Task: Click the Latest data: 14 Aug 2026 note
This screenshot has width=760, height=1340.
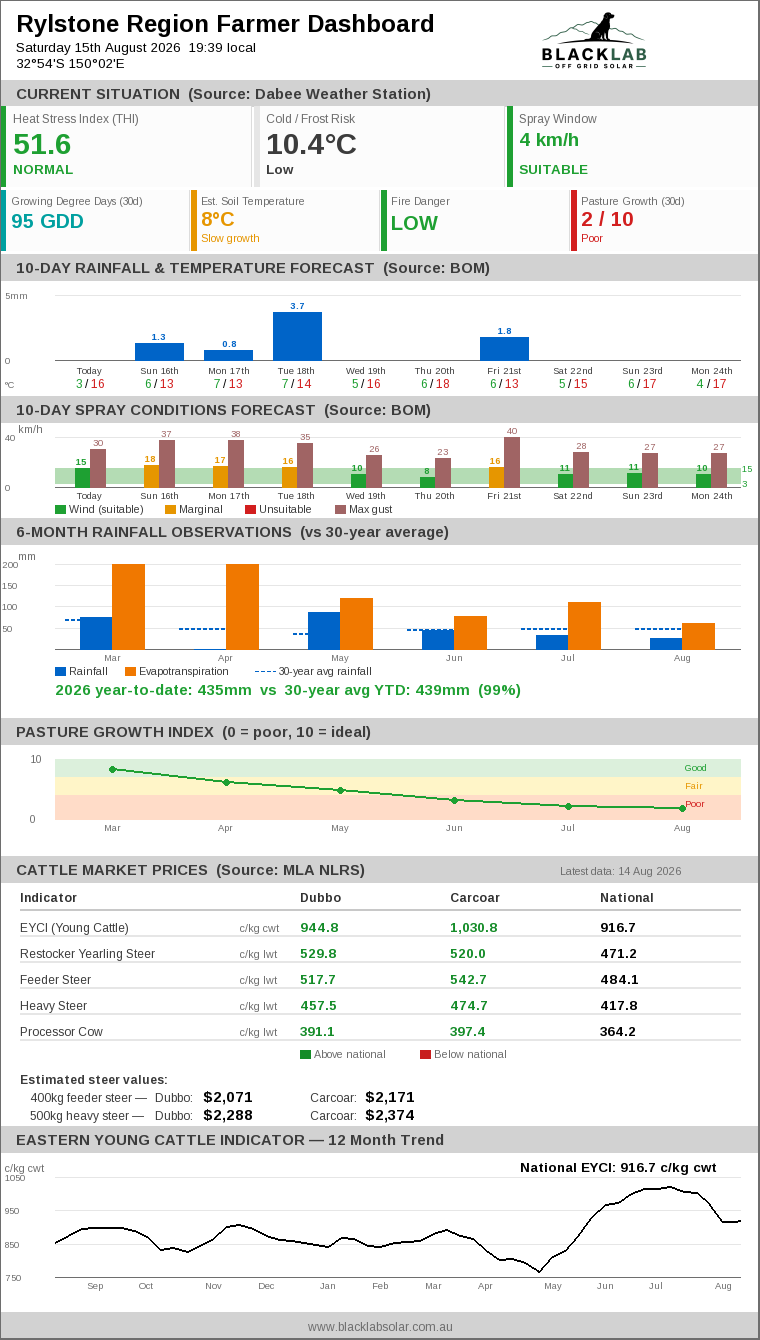Action: 620,871
